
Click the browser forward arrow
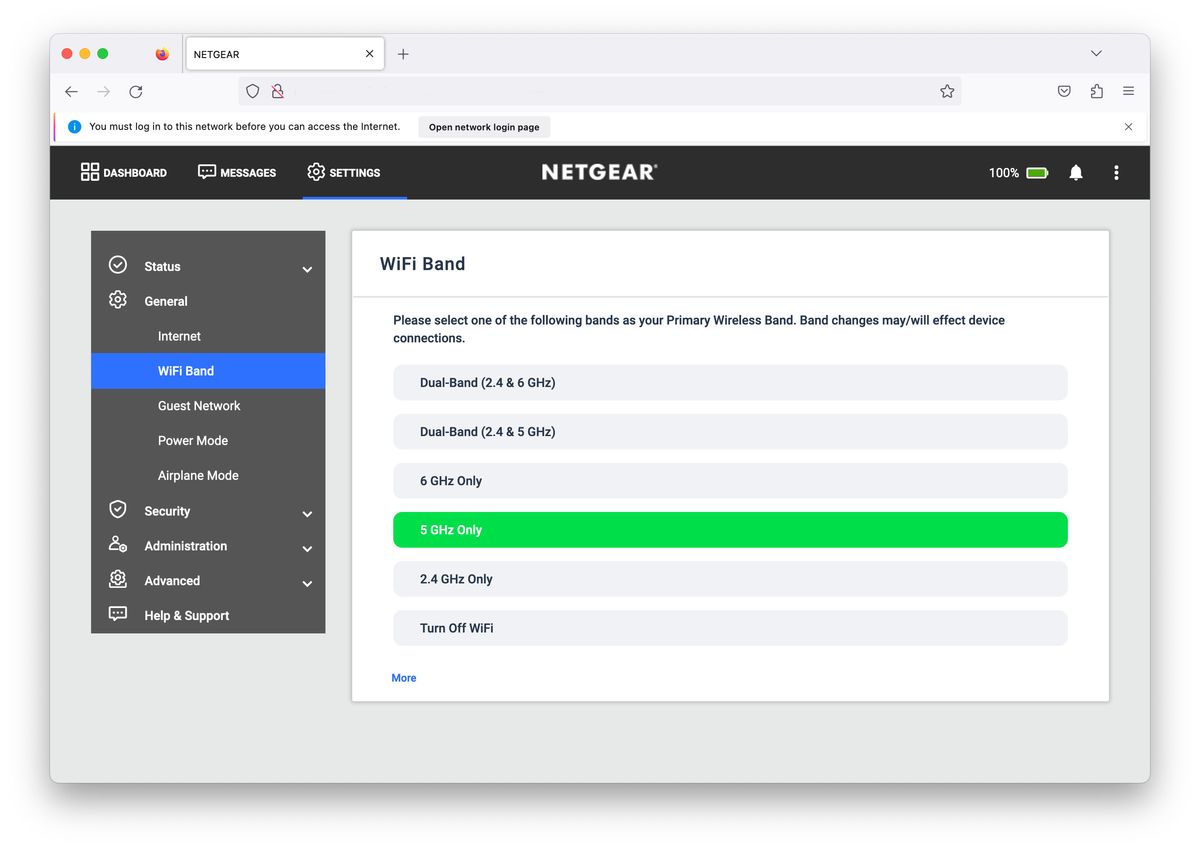pyautogui.click(x=104, y=91)
